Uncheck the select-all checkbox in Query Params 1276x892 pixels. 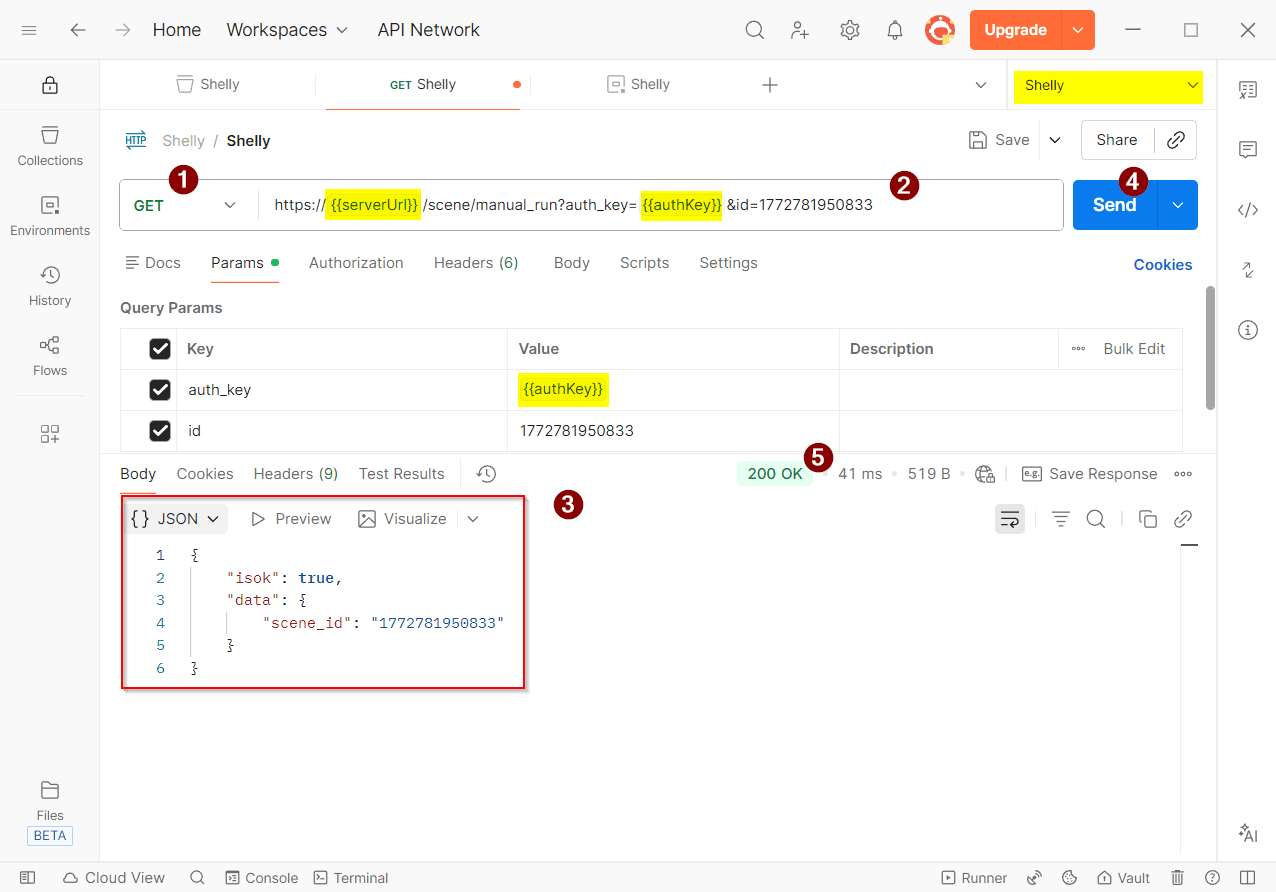pyautogui.click(x=160, y=348)
